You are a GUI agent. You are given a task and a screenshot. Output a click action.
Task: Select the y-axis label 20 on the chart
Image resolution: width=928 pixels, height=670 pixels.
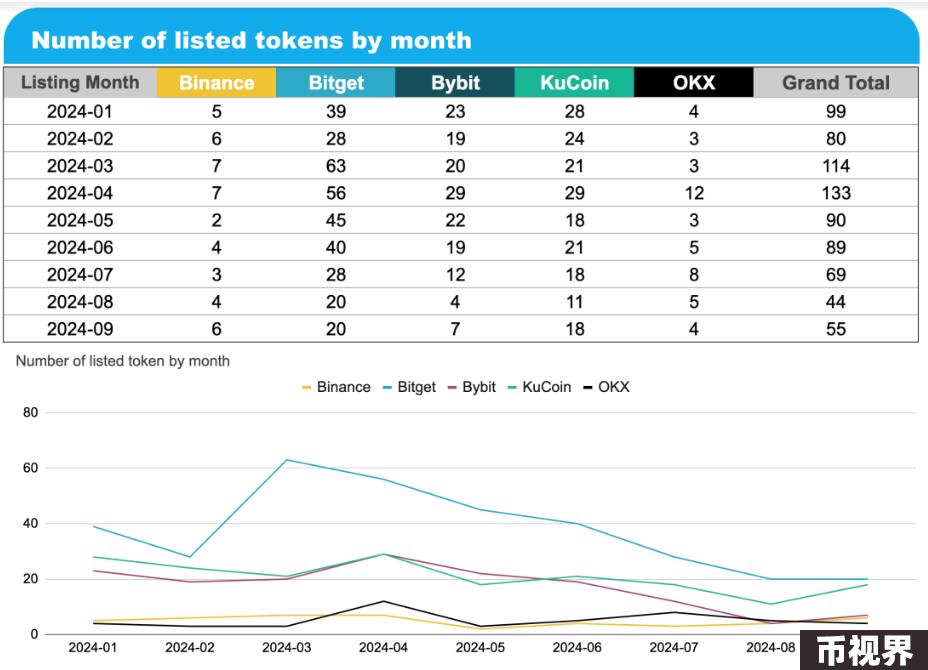[31, 579]
